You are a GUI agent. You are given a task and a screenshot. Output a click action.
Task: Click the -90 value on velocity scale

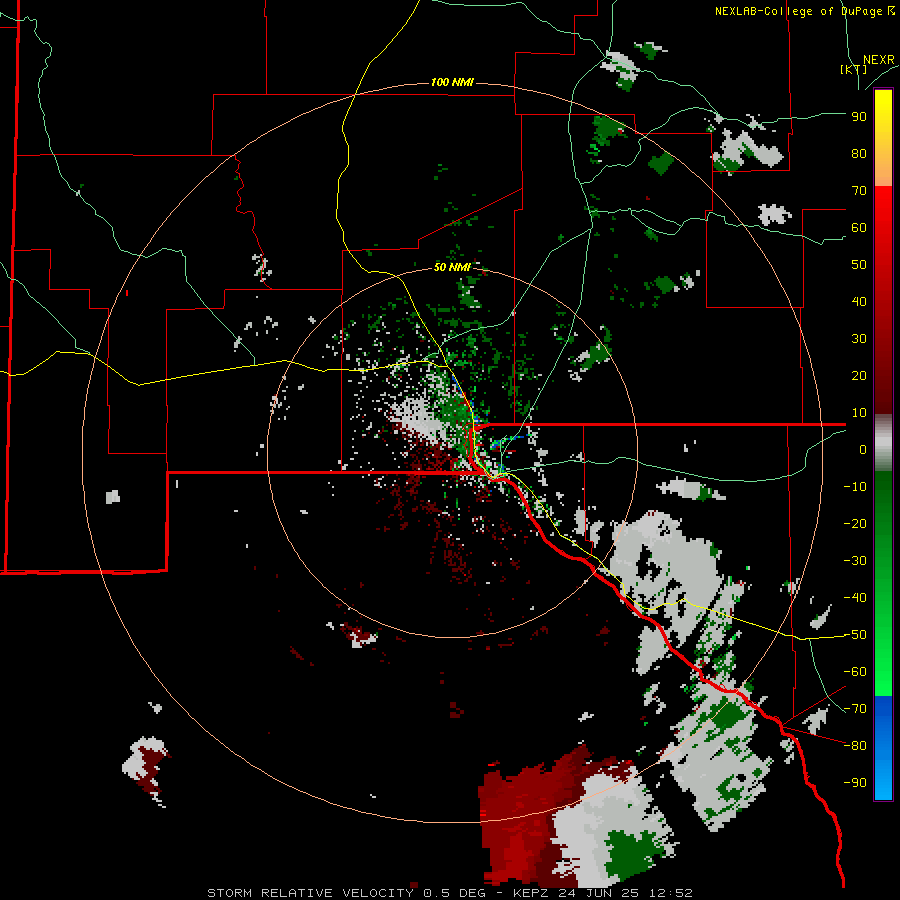click(x=855, y=783)
